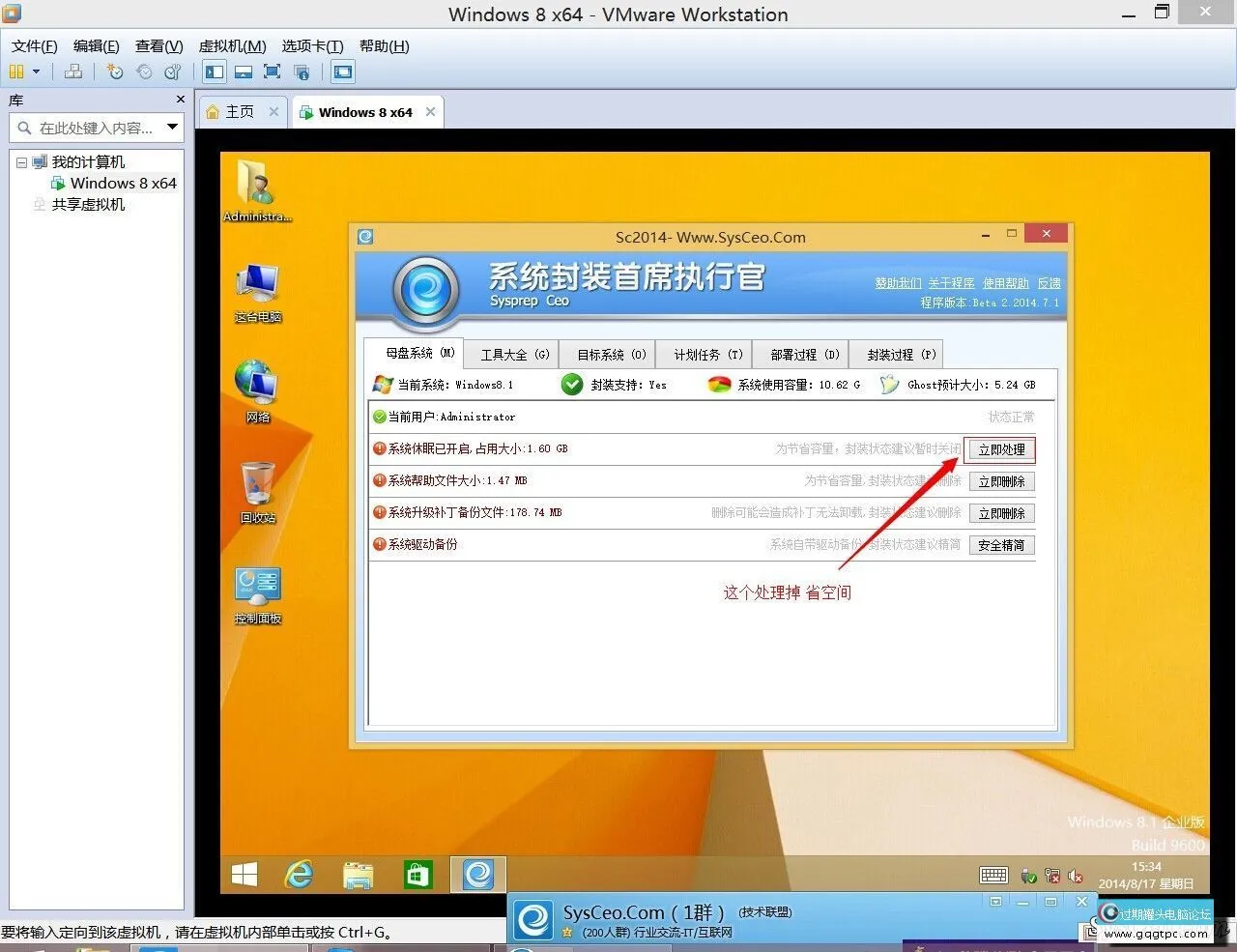Click the 立即处理 button for hibernation
This screenshot has height=952, width=1237.
coord(1000,448)
